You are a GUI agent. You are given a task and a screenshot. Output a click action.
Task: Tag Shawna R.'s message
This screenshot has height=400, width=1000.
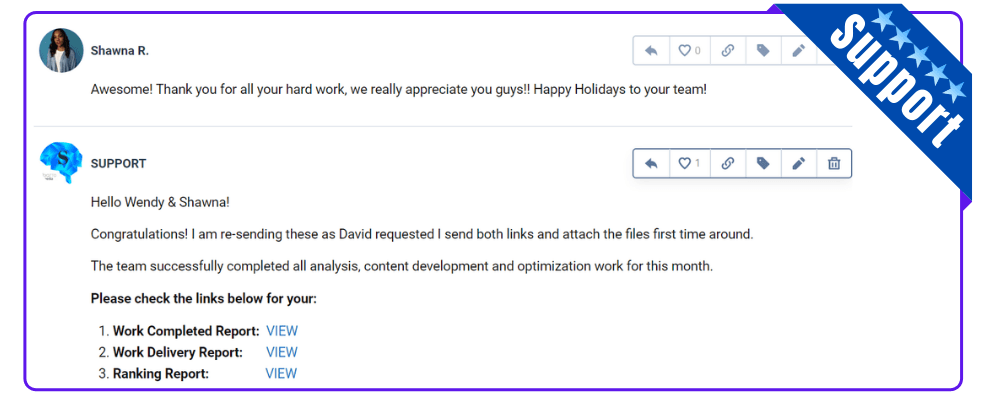763,50
